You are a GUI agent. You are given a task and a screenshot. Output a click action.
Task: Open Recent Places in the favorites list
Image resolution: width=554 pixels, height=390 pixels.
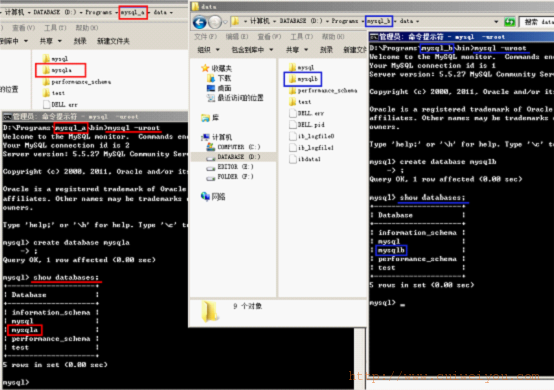pos(235,98)
